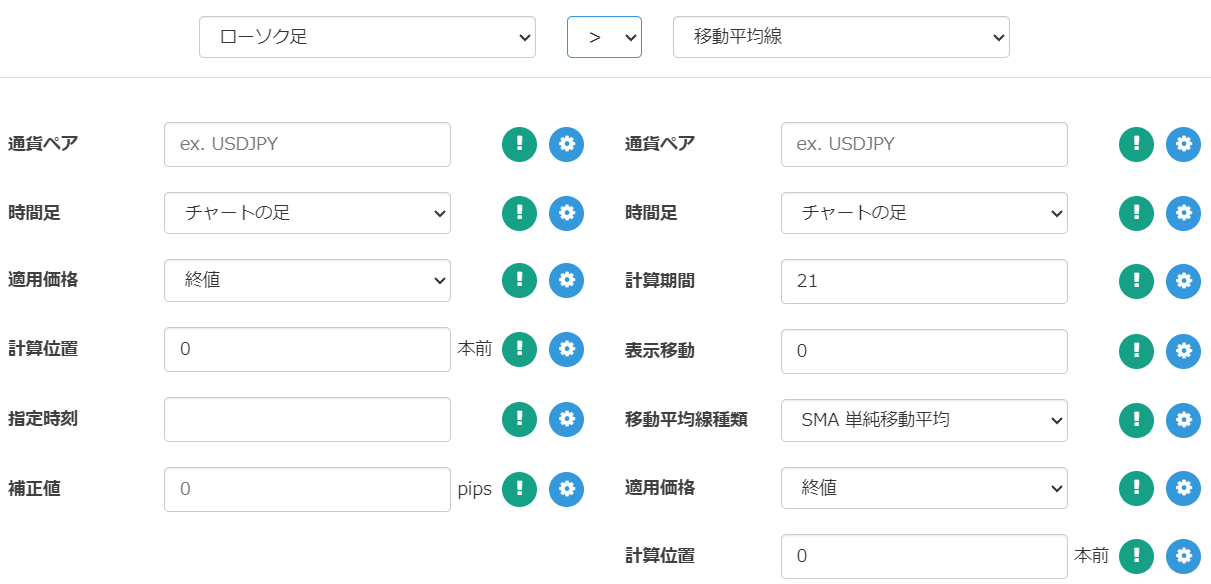Open the ローソク足 indicator dropdown
This screenshot has height=584, width=1211.
(x=367, y=37)
